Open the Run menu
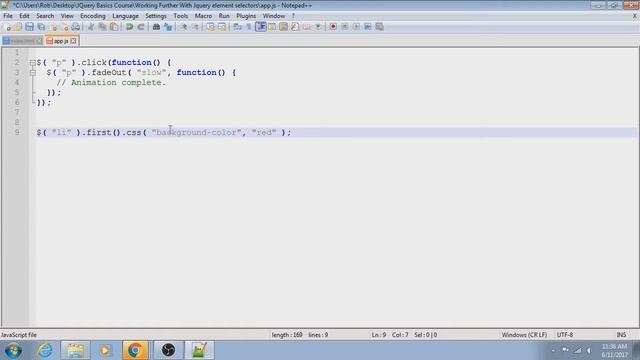The width and height of the screenshot is (640, 360). pos(224,16)
